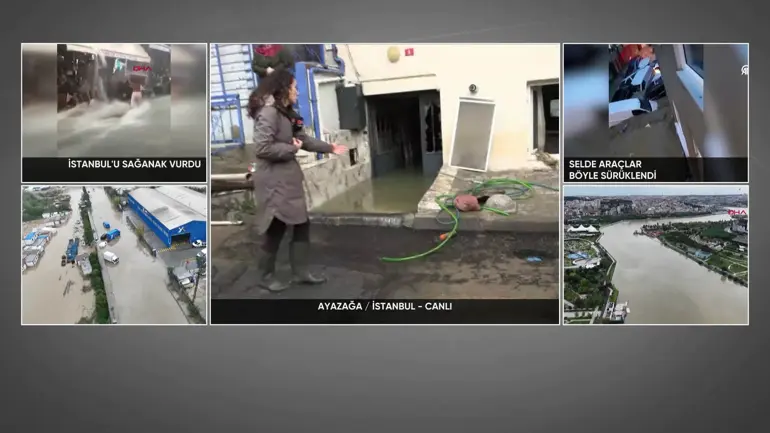Click caption 'AYAZAĞA / İSTANBUL - CANLI'
The width and height of the screenshot is (770, 433).
tap(385, 306)
